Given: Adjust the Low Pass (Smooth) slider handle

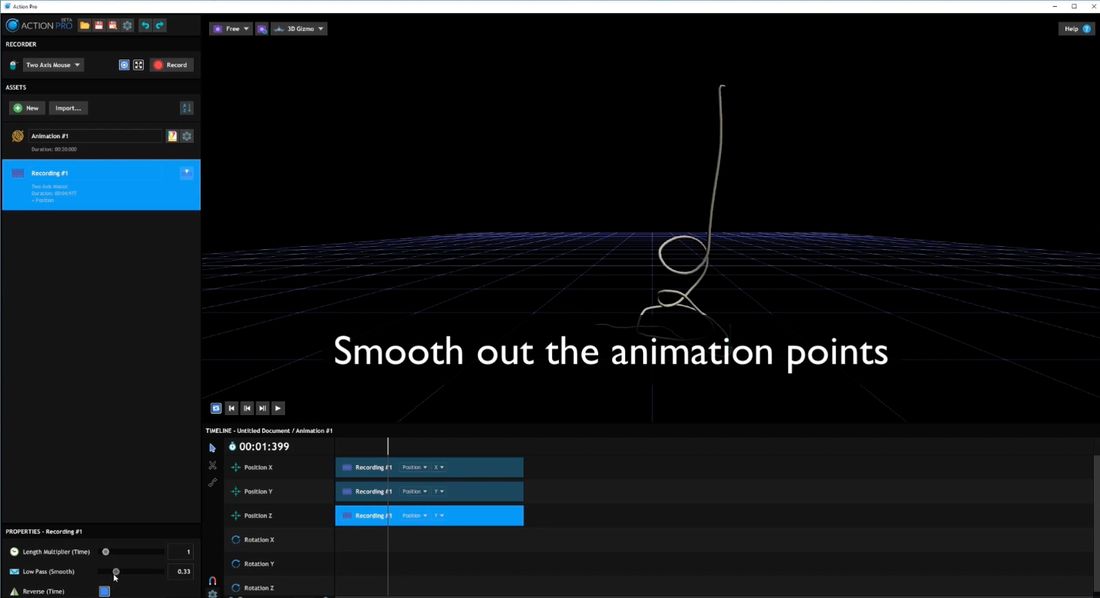Looking at the screenshot, I should 116,571.
